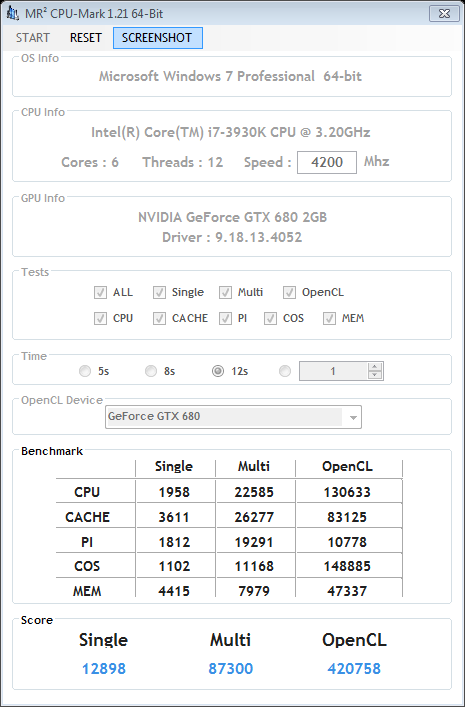
Task: Toggle the PI test checkbox
Action: pos(226,318)
